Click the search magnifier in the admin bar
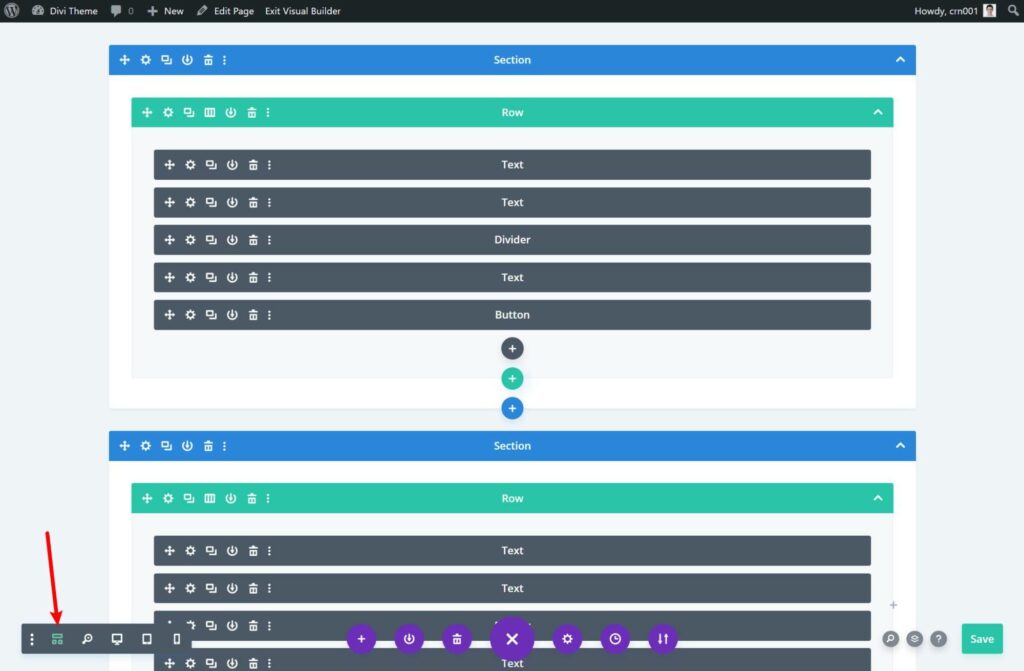Image resolution: width=1024 pixels, height=671 pixels. [1013, 10]
